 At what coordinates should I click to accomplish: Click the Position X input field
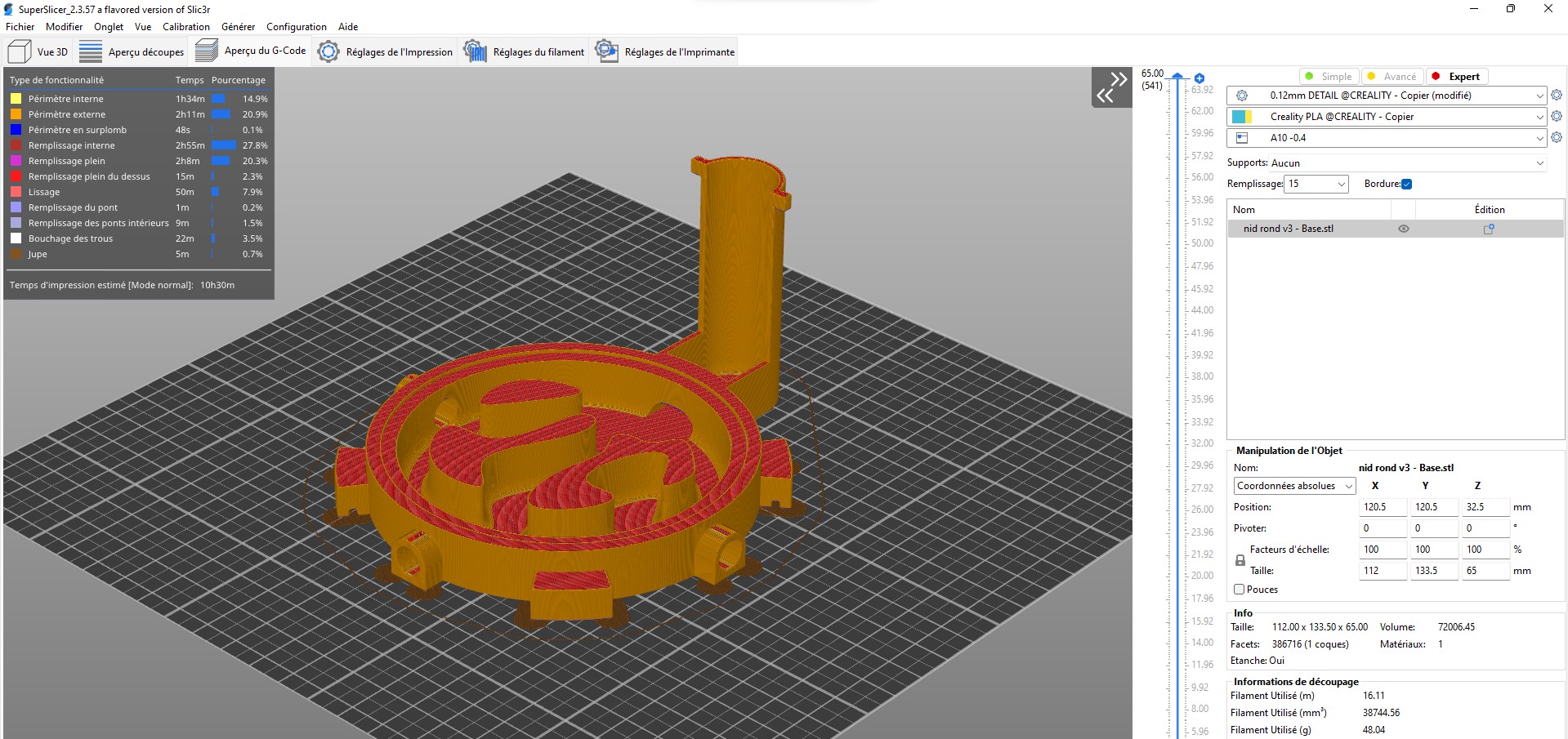click(x=1383, y=507)
